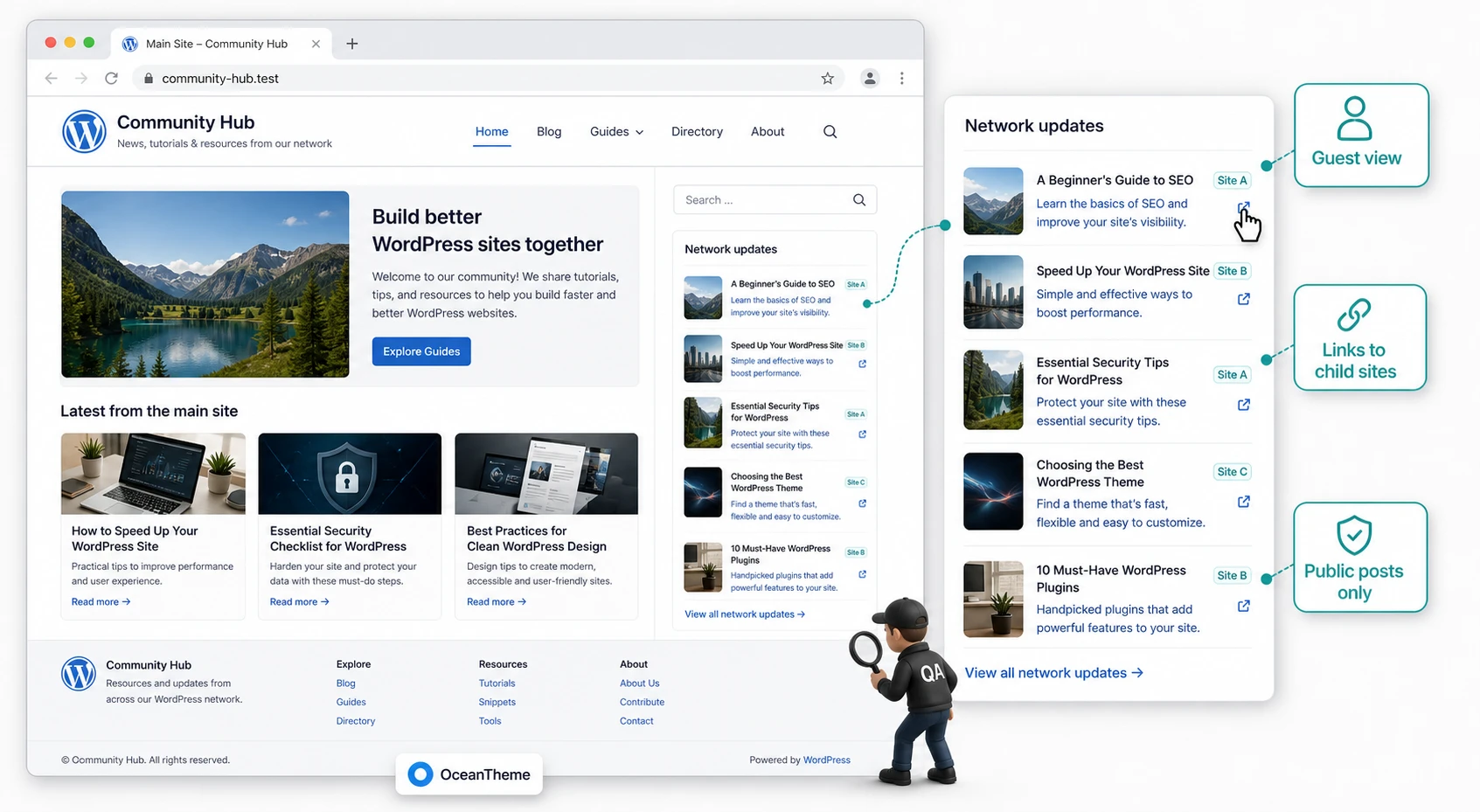The width and height of the screenshot is (1480, 812).
Task: Click the WordPress link in Powered by
Action: pos(826,760)
